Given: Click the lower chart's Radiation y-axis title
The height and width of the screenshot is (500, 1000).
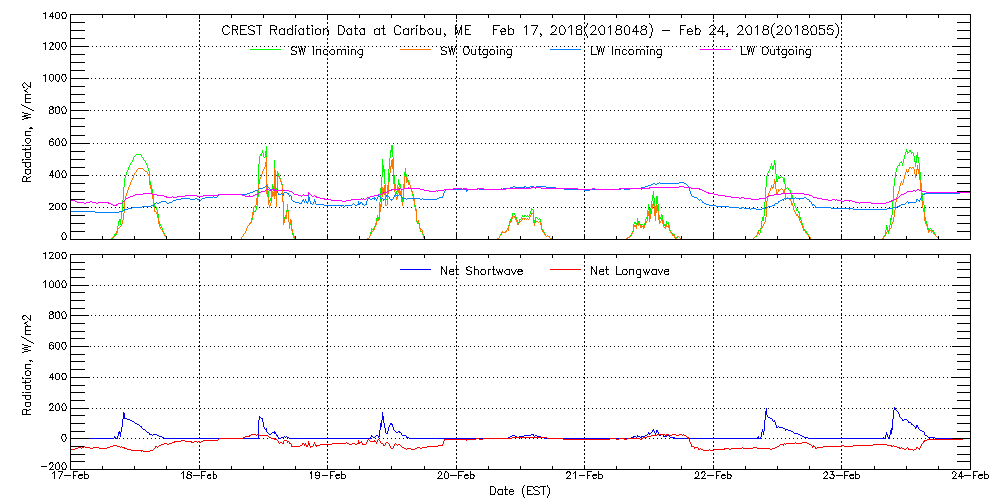Looking at the screenshot, I should click(28, 362).
